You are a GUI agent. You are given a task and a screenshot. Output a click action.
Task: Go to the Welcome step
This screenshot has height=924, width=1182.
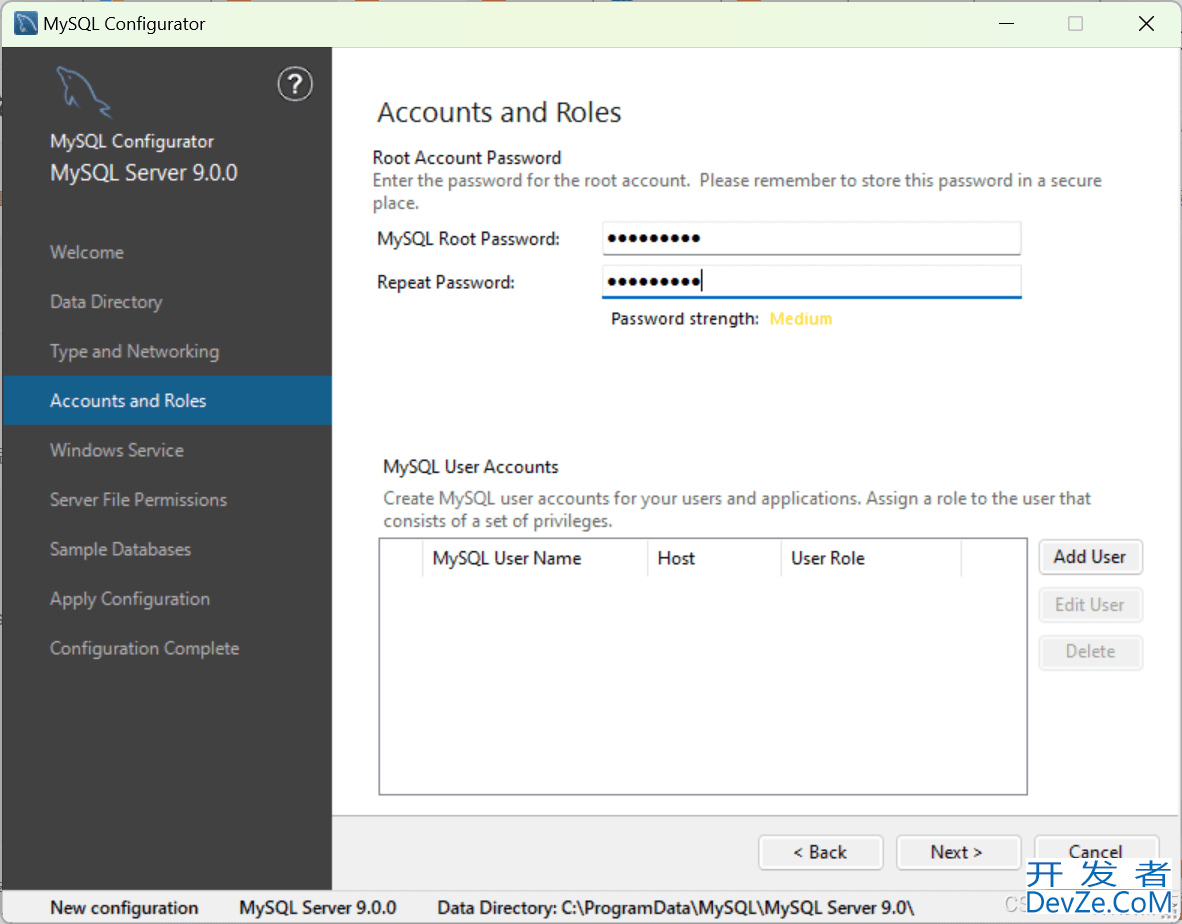point(87,252)
